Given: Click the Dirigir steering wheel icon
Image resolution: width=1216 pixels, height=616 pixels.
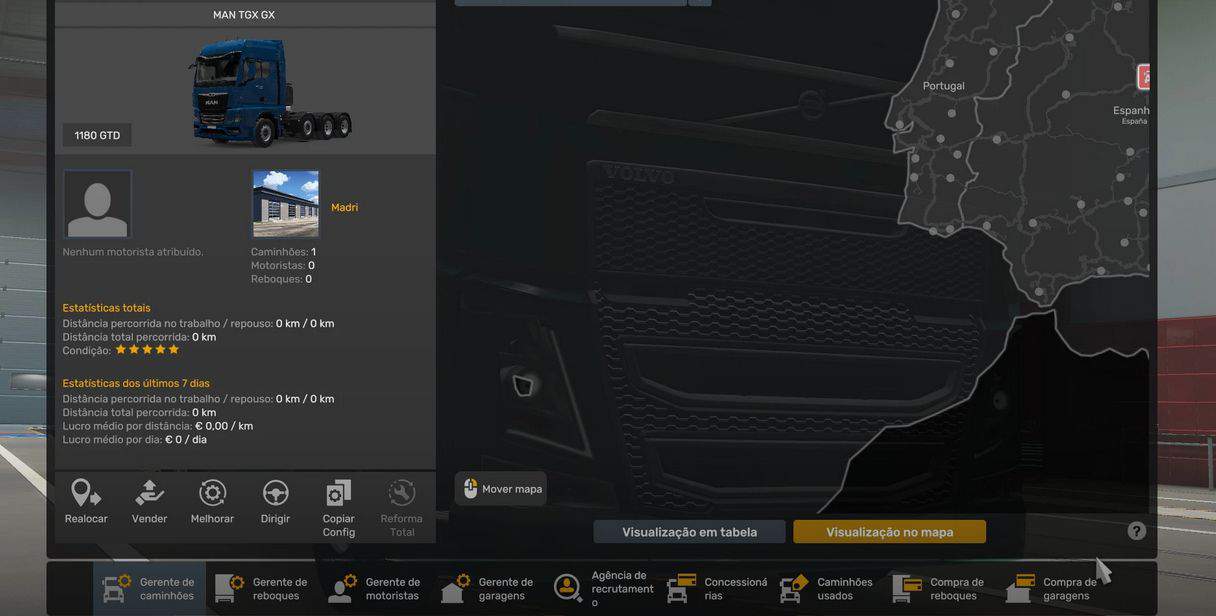Looking at the screenshot, I should (275, 493).
